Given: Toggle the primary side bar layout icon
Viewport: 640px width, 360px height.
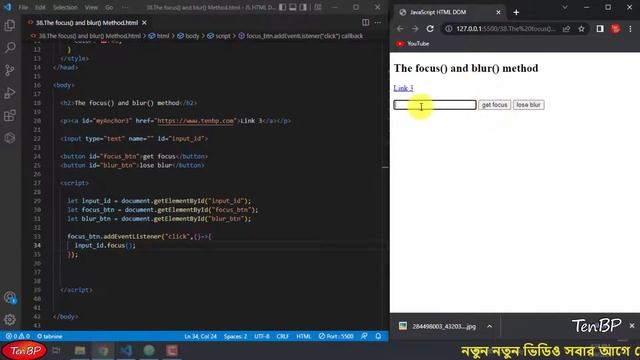Looking at the screenshot, I should tap(282, 7).
